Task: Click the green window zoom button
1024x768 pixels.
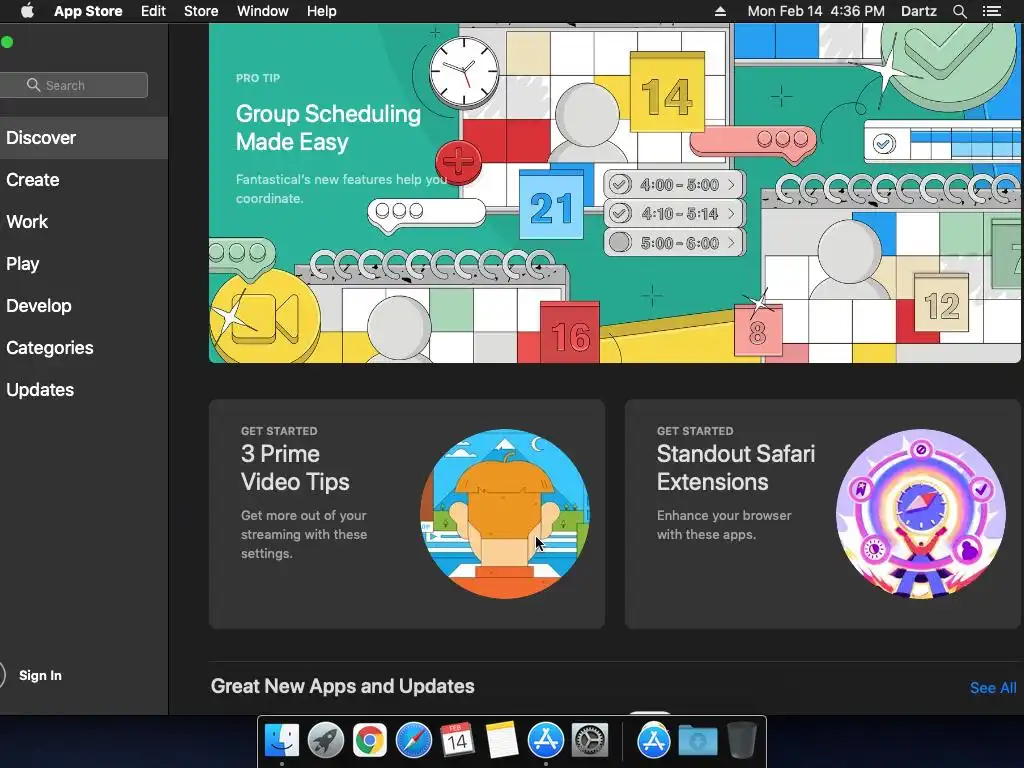Action: tap(7, 42)
